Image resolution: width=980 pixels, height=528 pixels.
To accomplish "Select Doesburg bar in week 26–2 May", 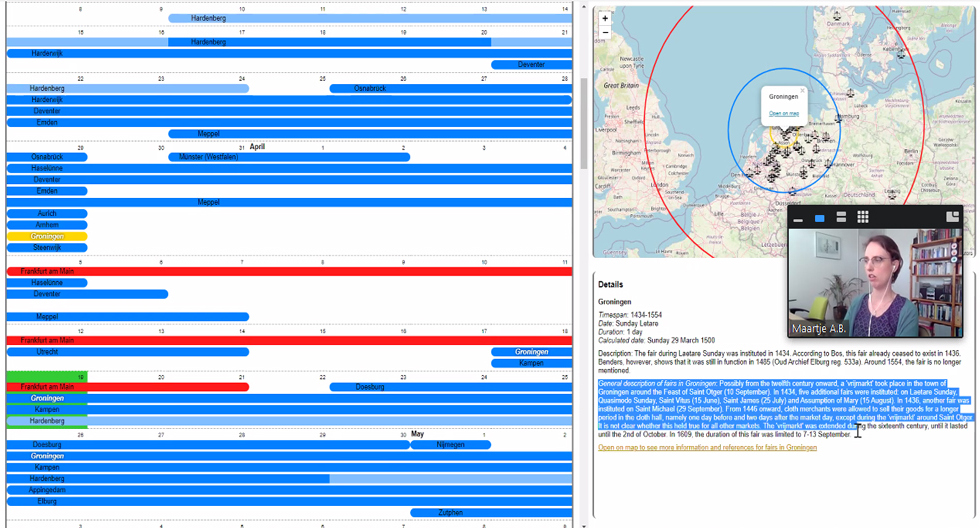I will 208,445.
